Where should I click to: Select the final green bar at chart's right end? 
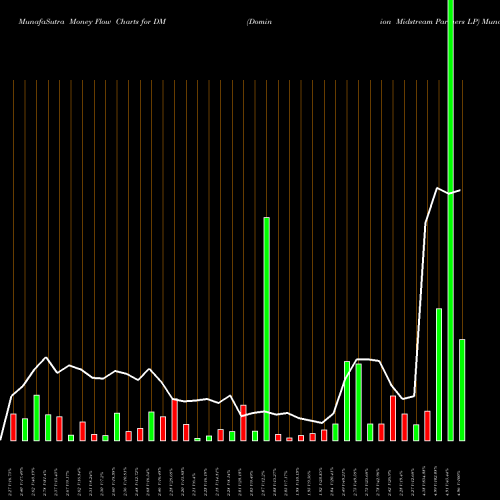tap(462, 390)
